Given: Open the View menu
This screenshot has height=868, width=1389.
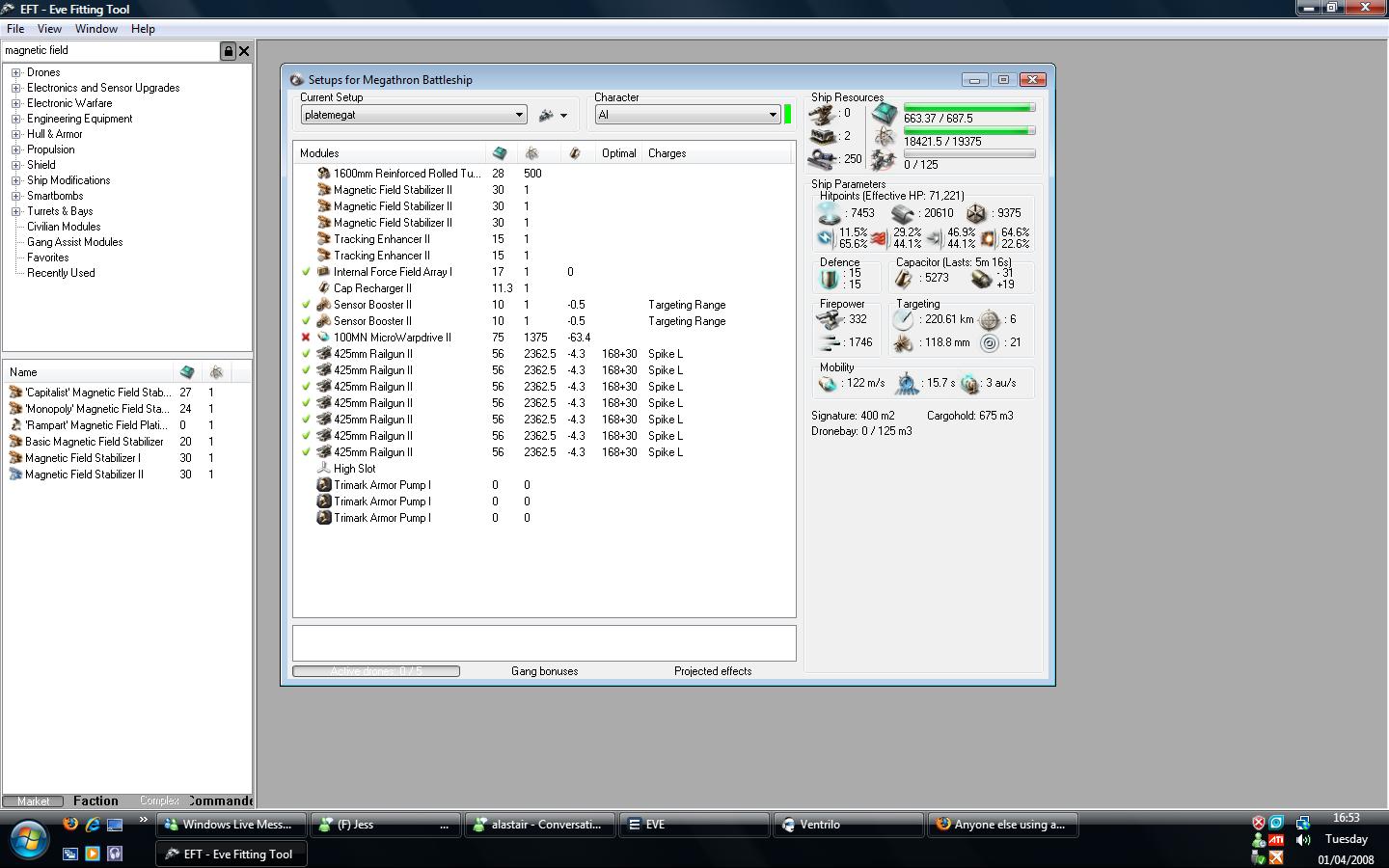Looking at the screenshot, I should click(x=49, y=29).
